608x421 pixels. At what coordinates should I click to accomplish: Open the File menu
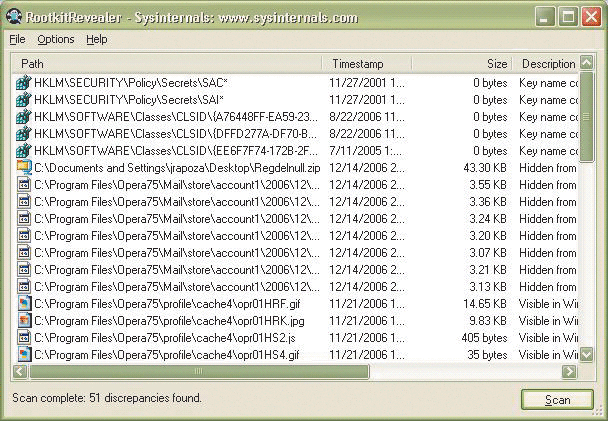click(17, 39)
